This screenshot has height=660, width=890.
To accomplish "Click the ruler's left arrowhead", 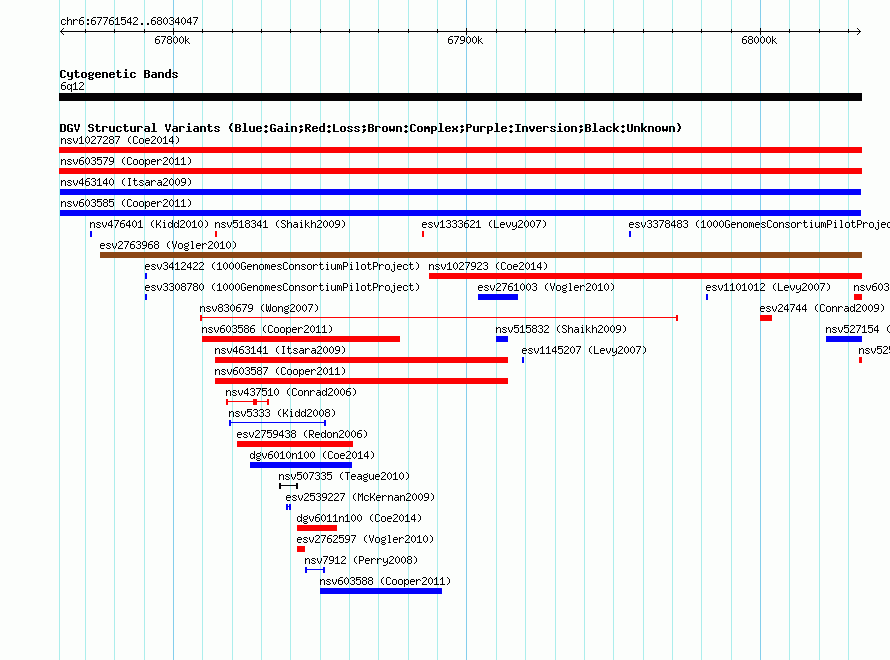I will [62, 31].
